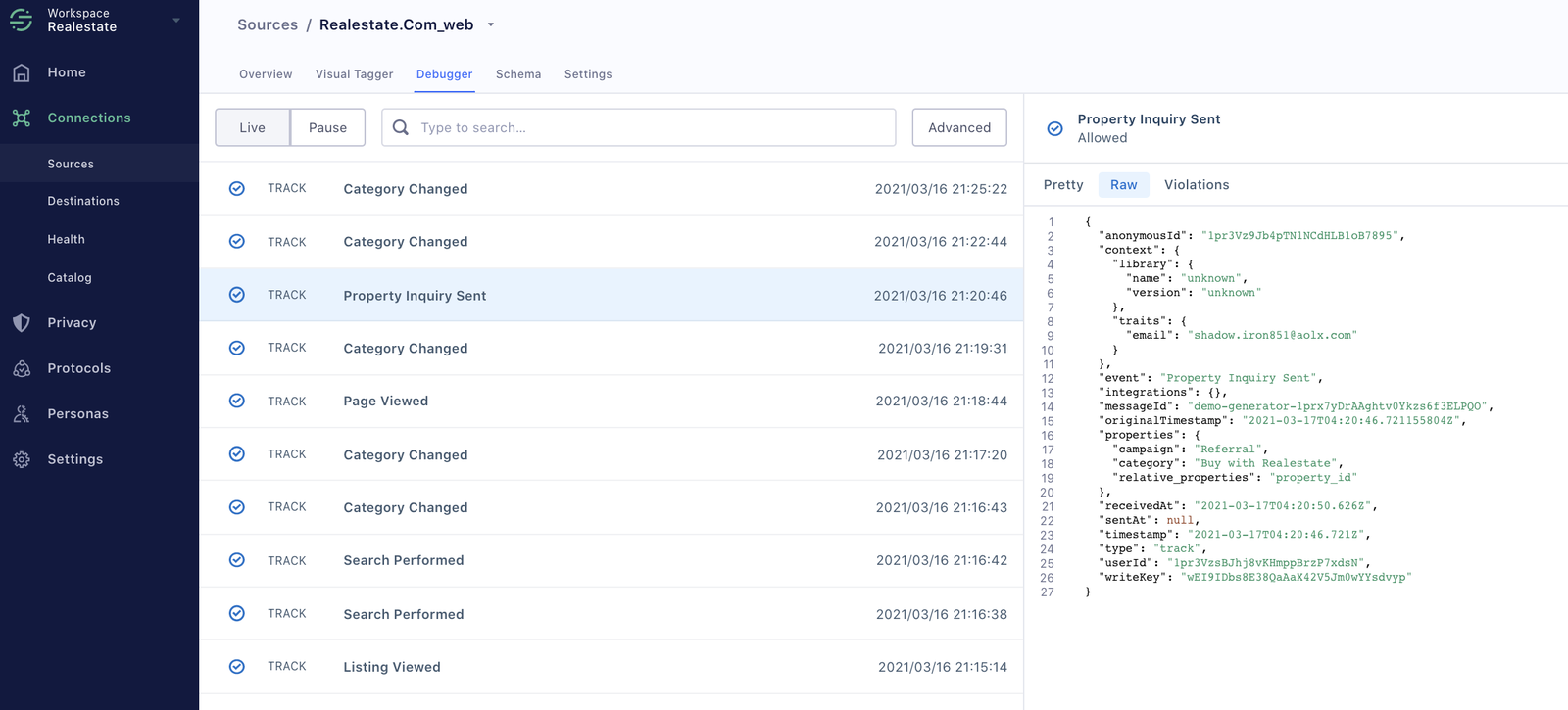This screenshot has height=710, width=1568.
Task: Click the Personas people icon
Action: tap(22, 414)
